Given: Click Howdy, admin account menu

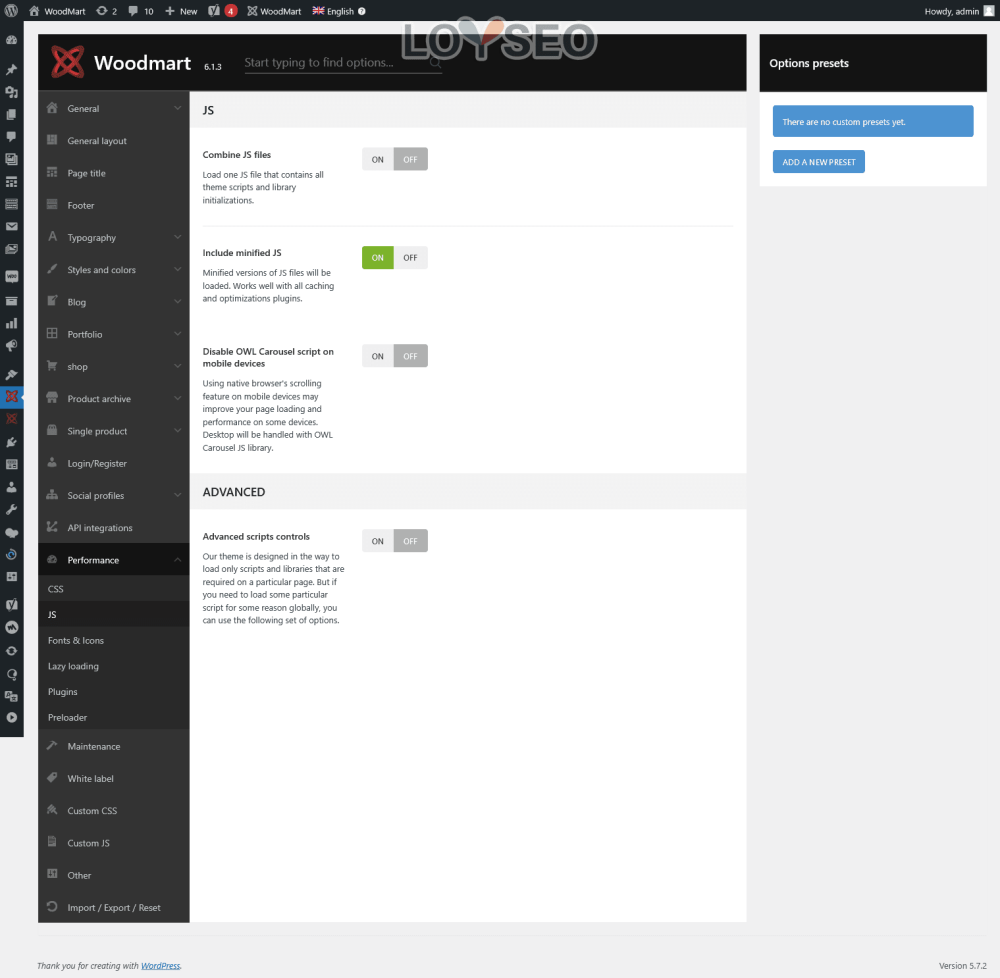Looking at the screenshot, I should pos(959,11).
